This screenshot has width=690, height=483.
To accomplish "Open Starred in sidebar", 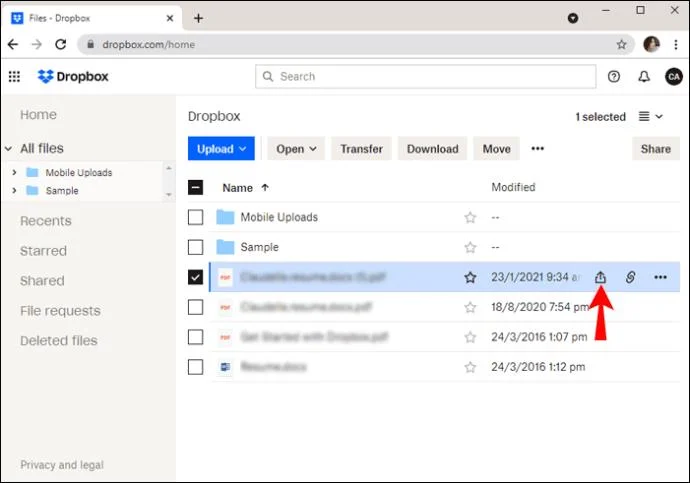I will (x=43, y=251).
